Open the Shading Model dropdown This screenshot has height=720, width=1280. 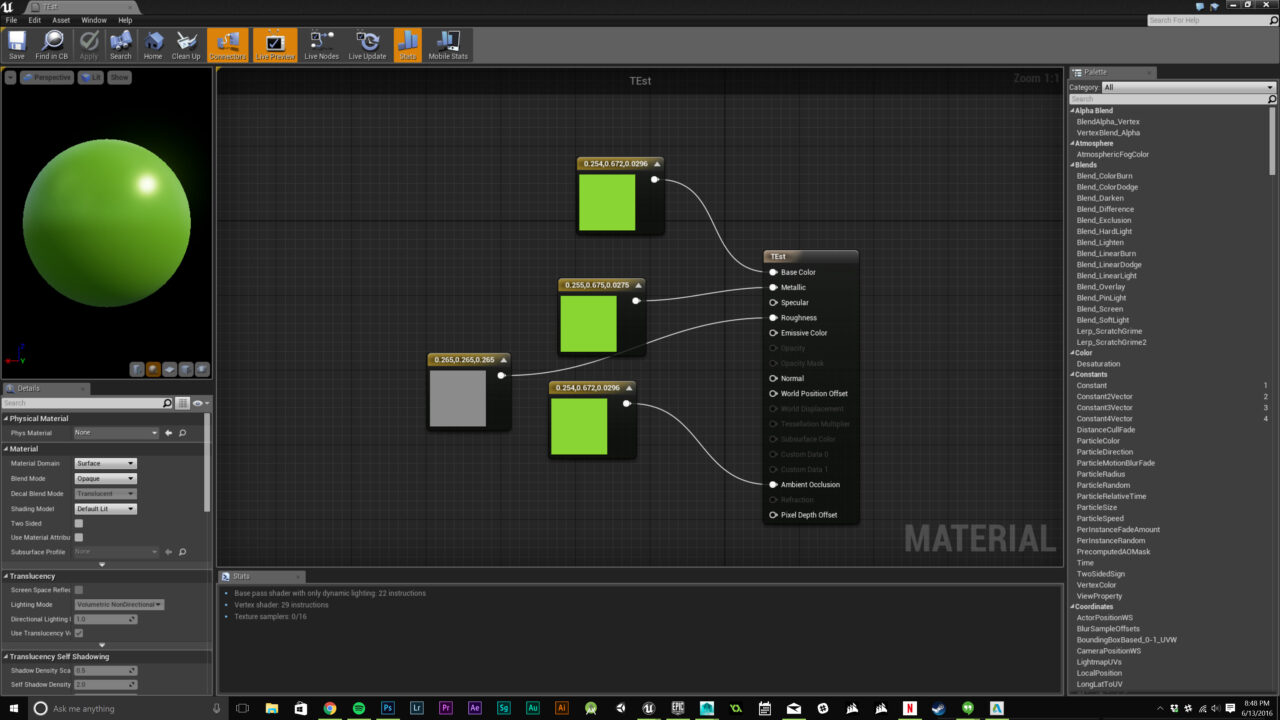(x=104, y=508)
